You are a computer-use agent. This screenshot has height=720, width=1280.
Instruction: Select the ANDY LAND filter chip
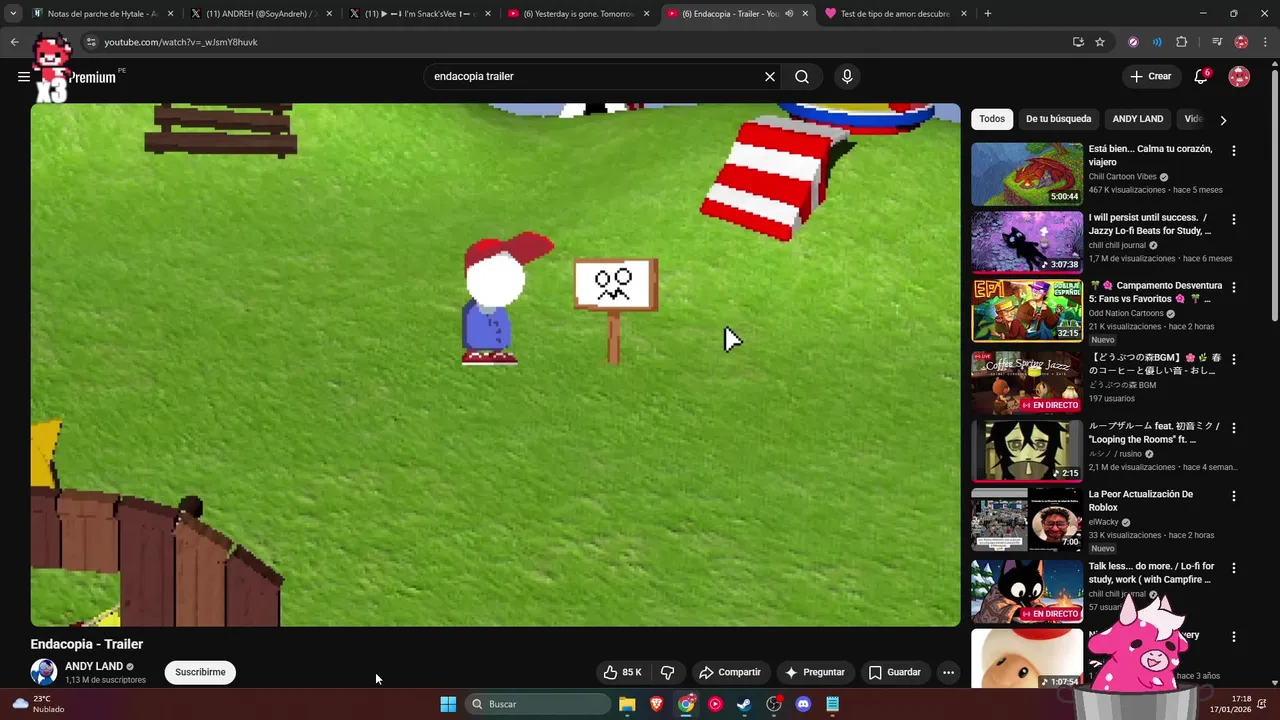1138,119
